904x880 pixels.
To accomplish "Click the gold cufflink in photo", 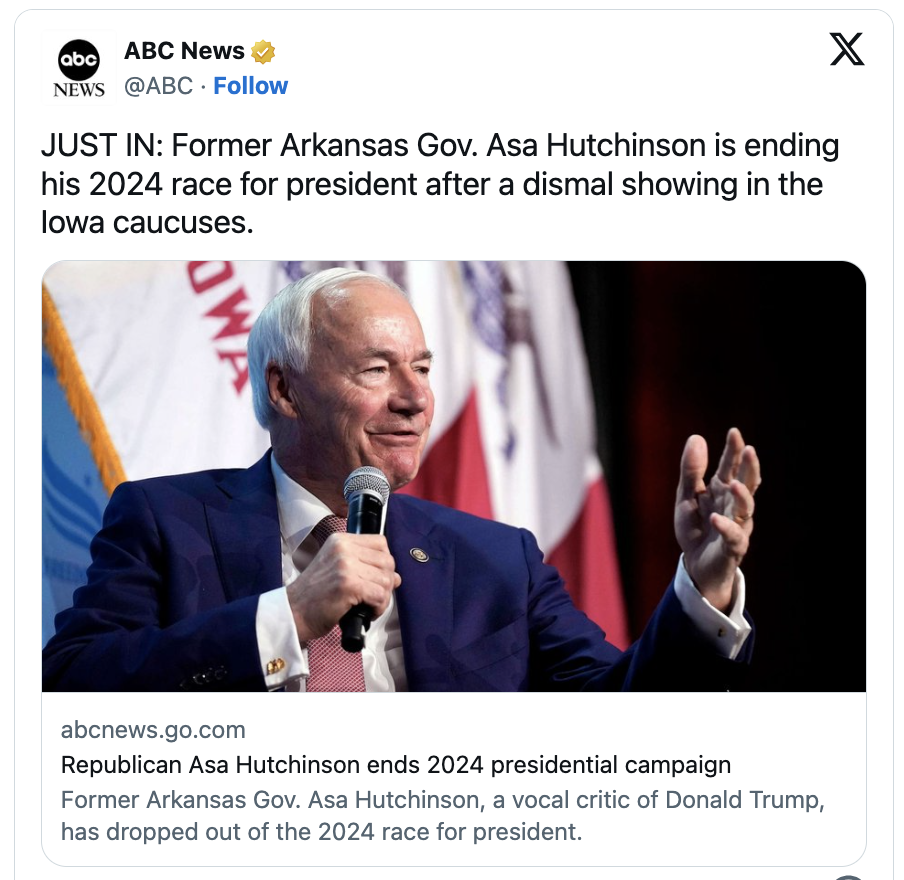I will point(275,666).
